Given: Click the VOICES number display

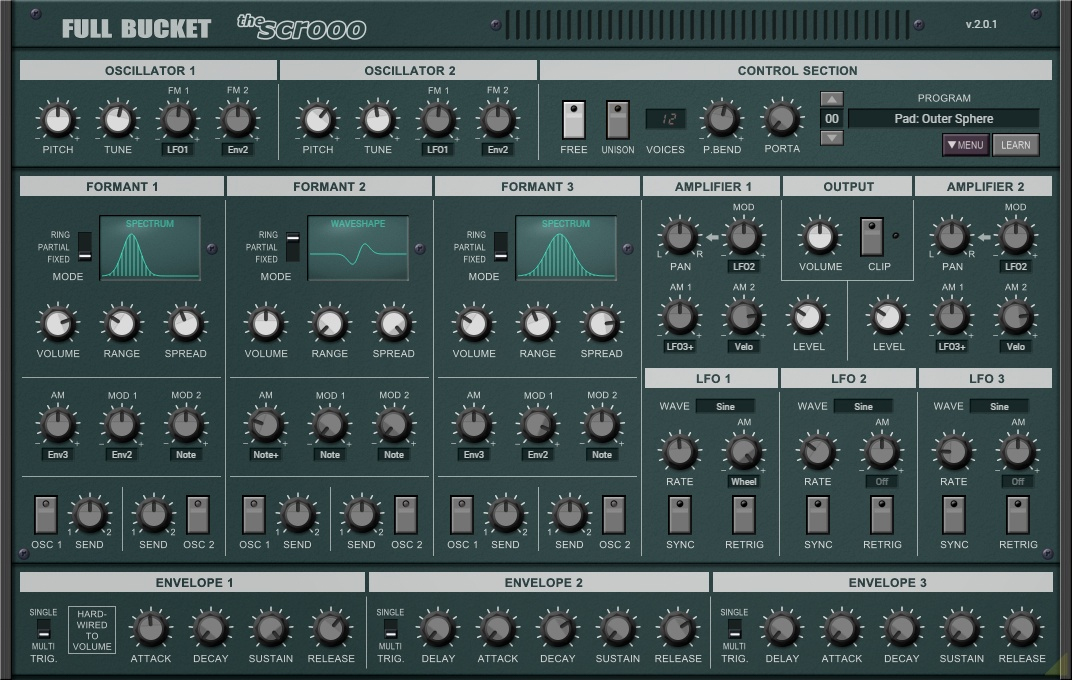Looking at the screenshot, I should (x=665, y=119).
